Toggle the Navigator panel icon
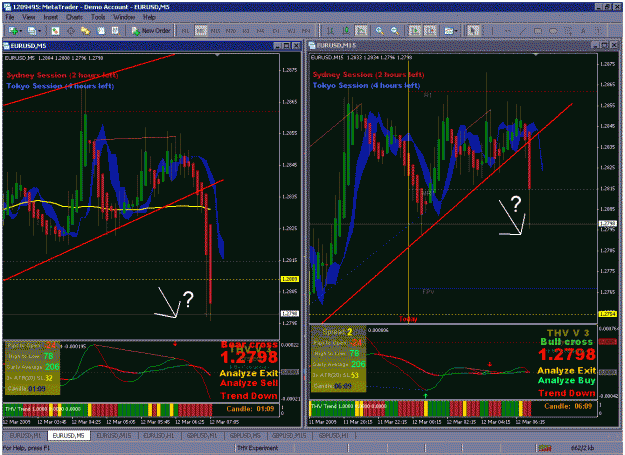 coord(85,31)
